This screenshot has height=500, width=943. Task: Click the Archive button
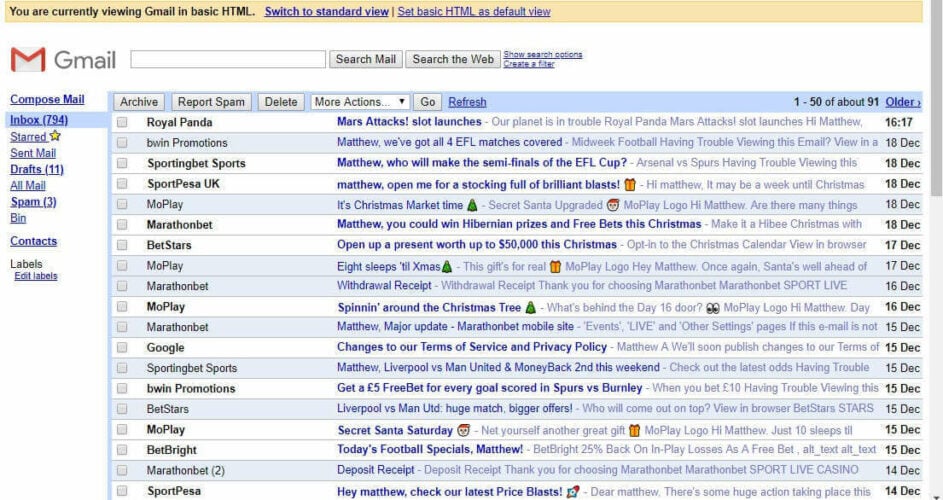click(x=139, y=102)
